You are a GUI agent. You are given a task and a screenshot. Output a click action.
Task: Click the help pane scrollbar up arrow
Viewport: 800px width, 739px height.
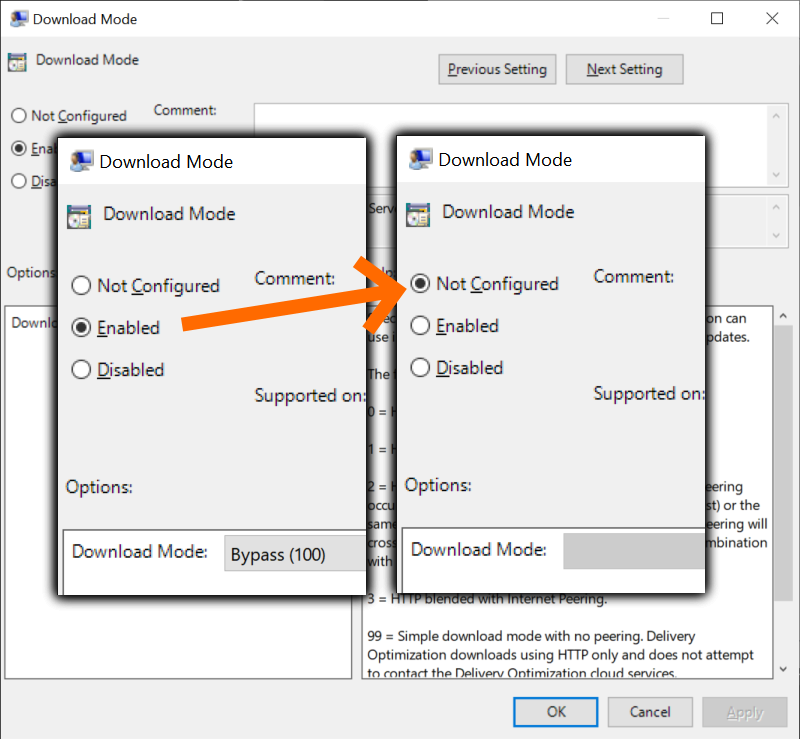point(783,316)
